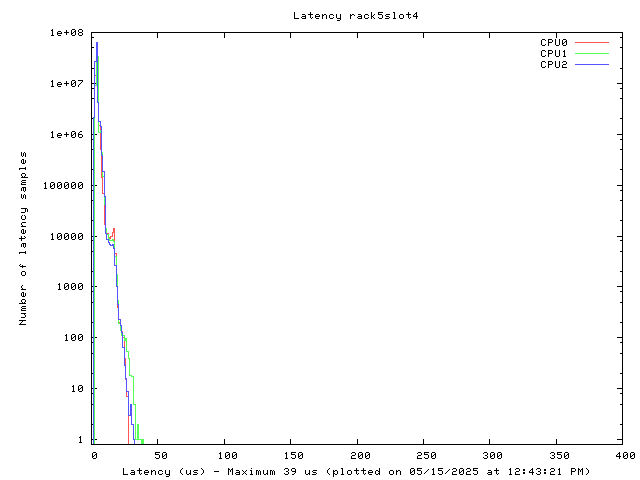Select the CPU0 legend label
Viewport: 640px width, 480px height.
click(x=553, y=42)
